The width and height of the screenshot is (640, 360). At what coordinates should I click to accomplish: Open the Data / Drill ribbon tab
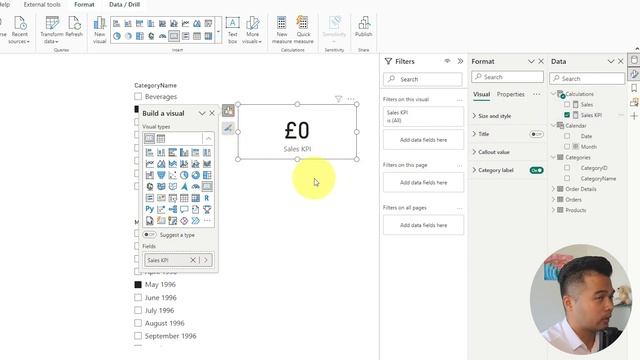(124, 4)
